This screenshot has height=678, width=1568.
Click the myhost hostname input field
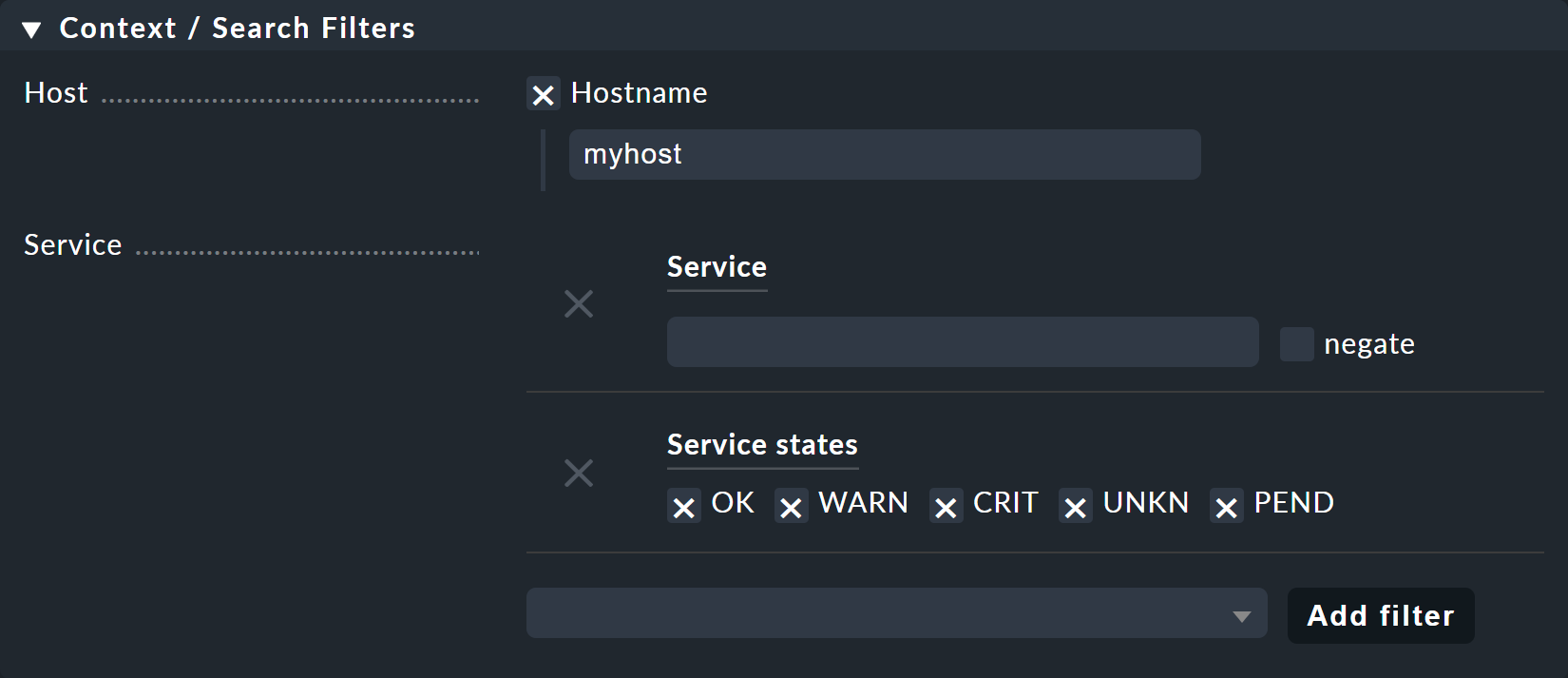pyautogui.click(x=884, y=154)
